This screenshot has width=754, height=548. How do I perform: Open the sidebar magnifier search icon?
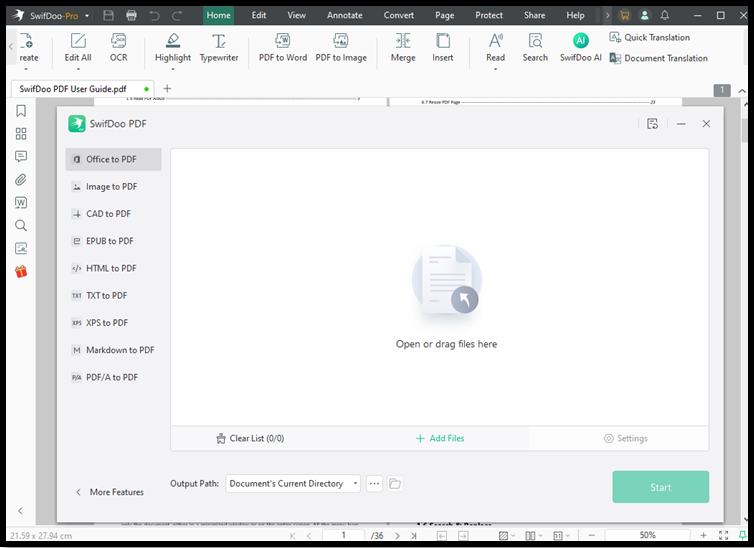(21, 225)
